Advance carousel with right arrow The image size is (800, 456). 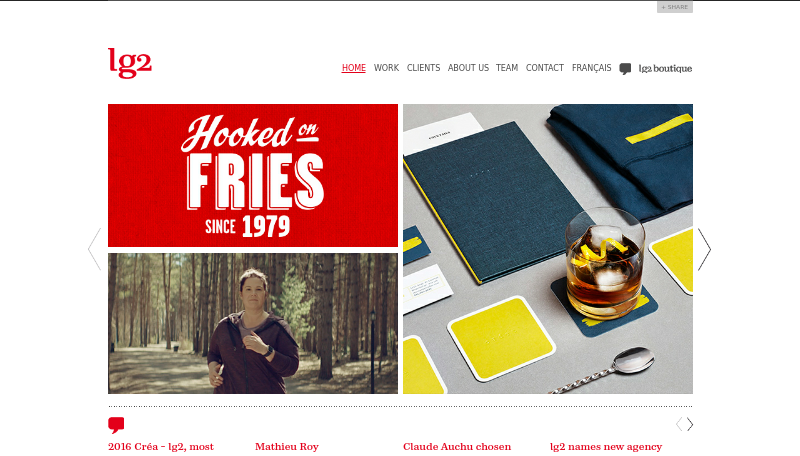[x=704, y=249]
